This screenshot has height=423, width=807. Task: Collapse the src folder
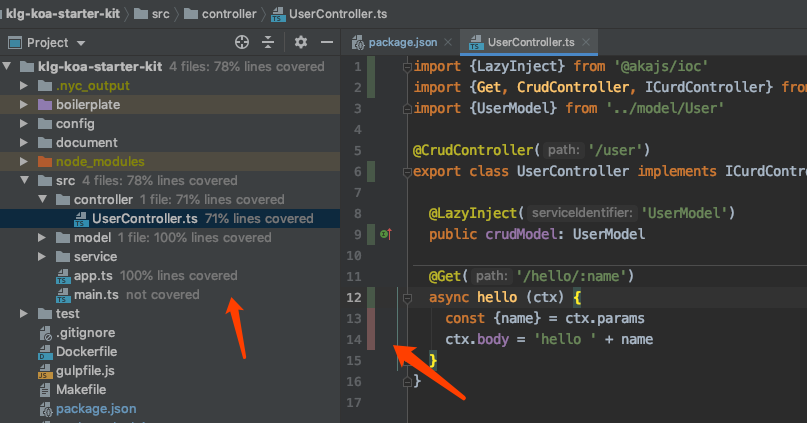27,181
